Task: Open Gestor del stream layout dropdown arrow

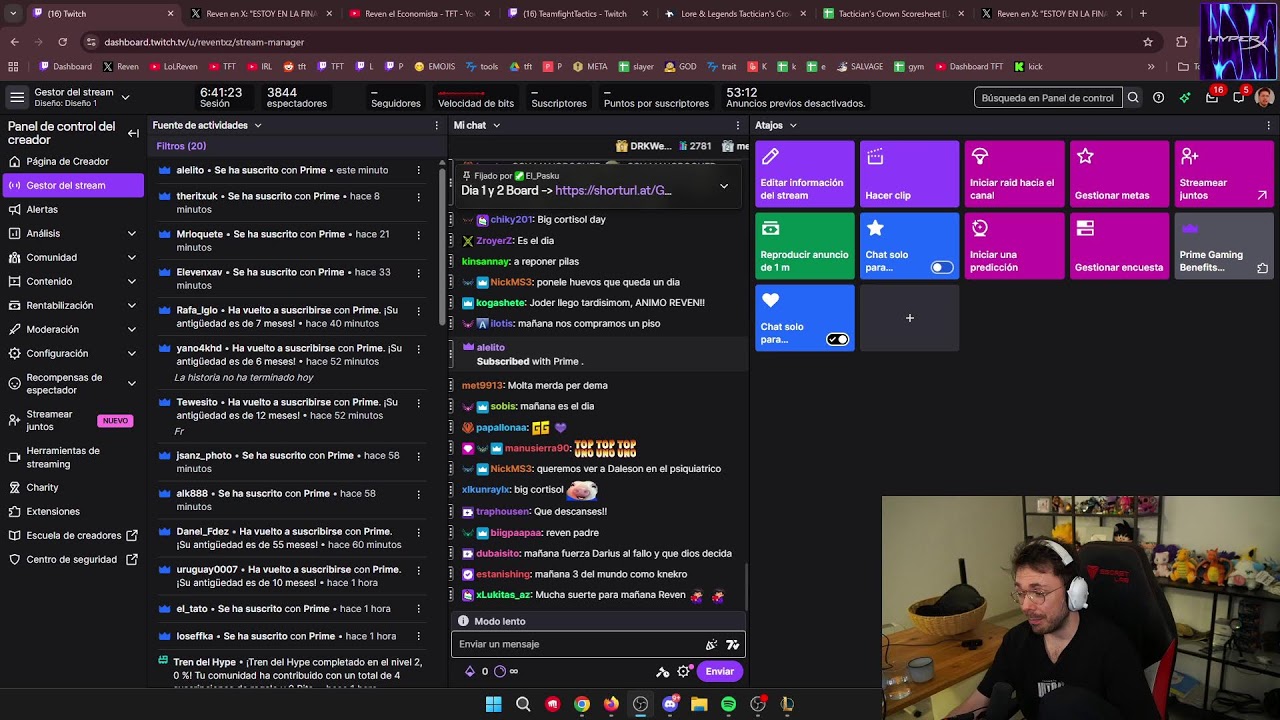Action: click(125, 97)
